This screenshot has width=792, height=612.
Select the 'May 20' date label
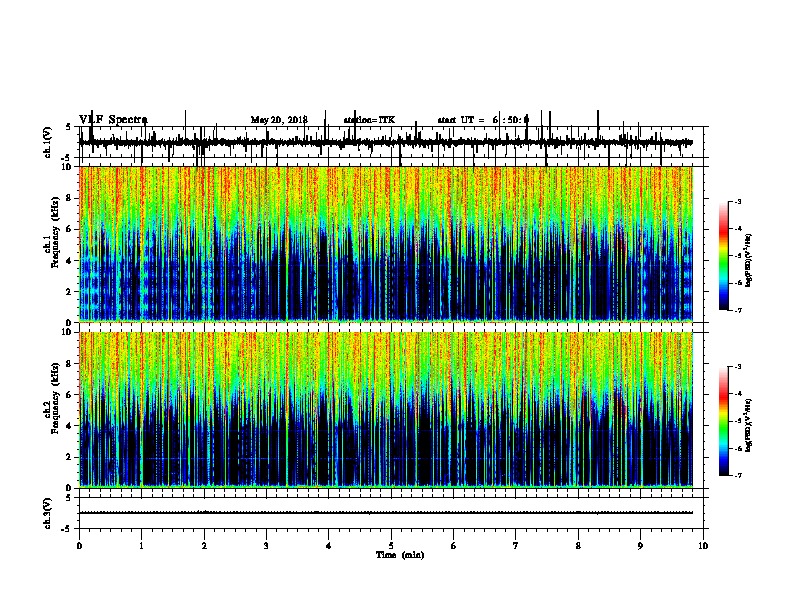(266, 120)
